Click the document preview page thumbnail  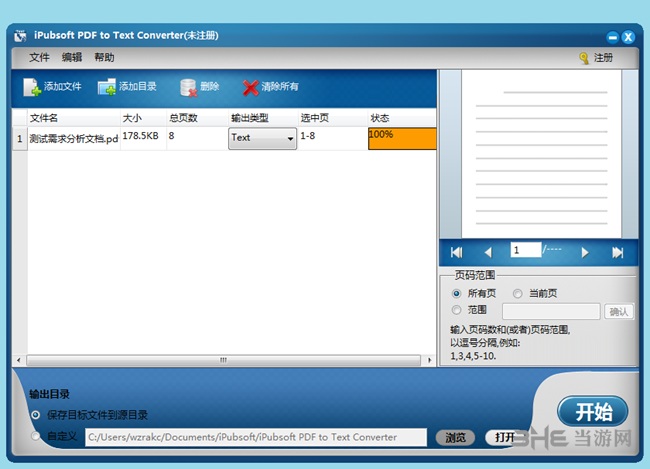(541, 154)
